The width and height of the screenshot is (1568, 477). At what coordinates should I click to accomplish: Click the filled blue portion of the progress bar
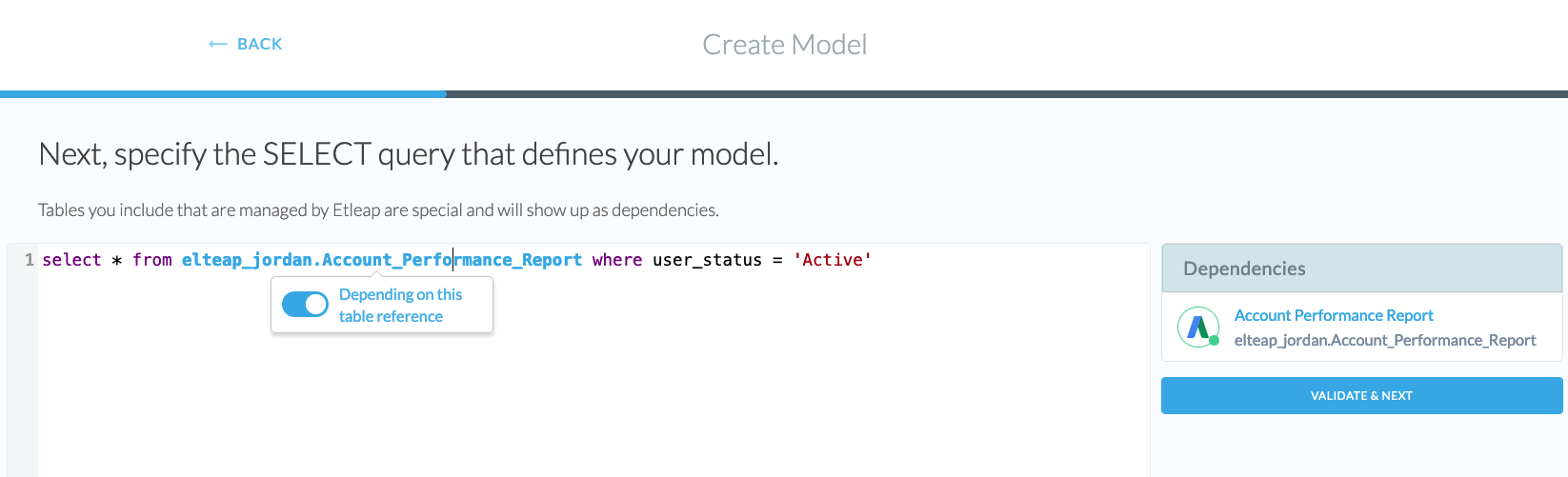(223, 94)
